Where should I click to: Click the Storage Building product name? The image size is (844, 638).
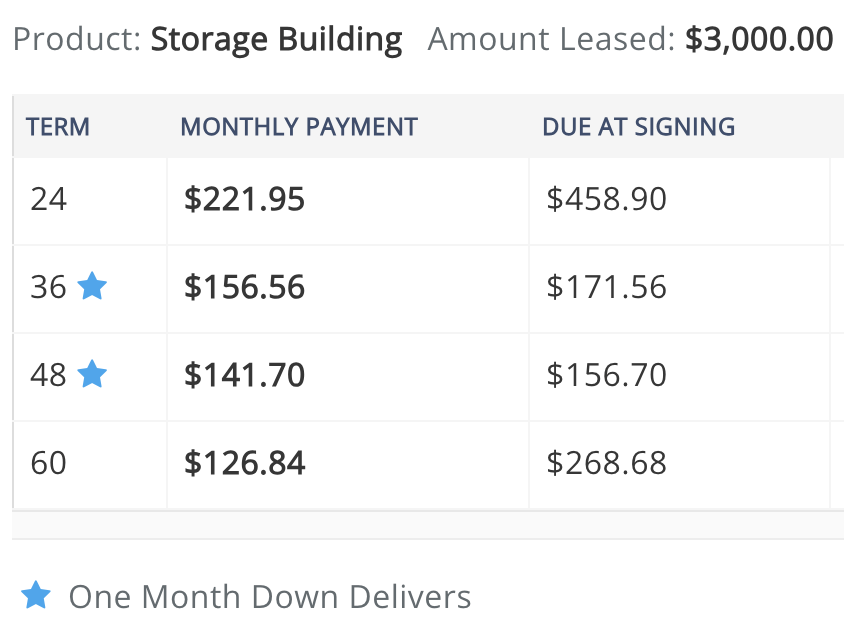276,40
